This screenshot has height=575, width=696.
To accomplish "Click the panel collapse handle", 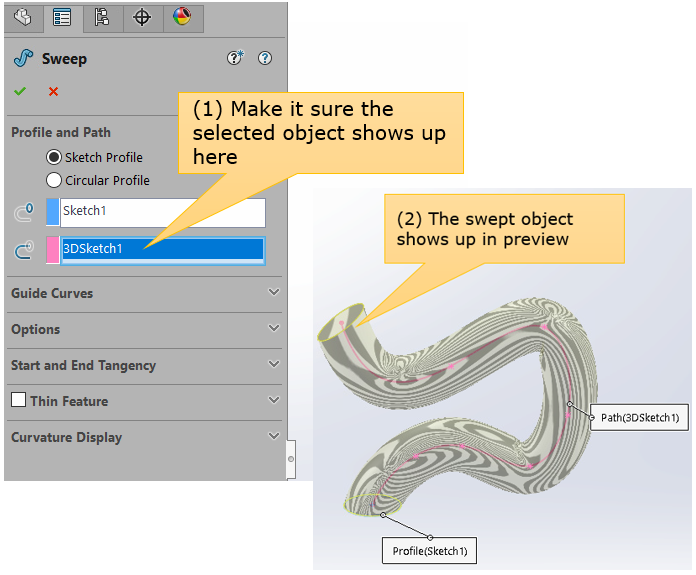I will pyautogui.click(x=291, y=459).
